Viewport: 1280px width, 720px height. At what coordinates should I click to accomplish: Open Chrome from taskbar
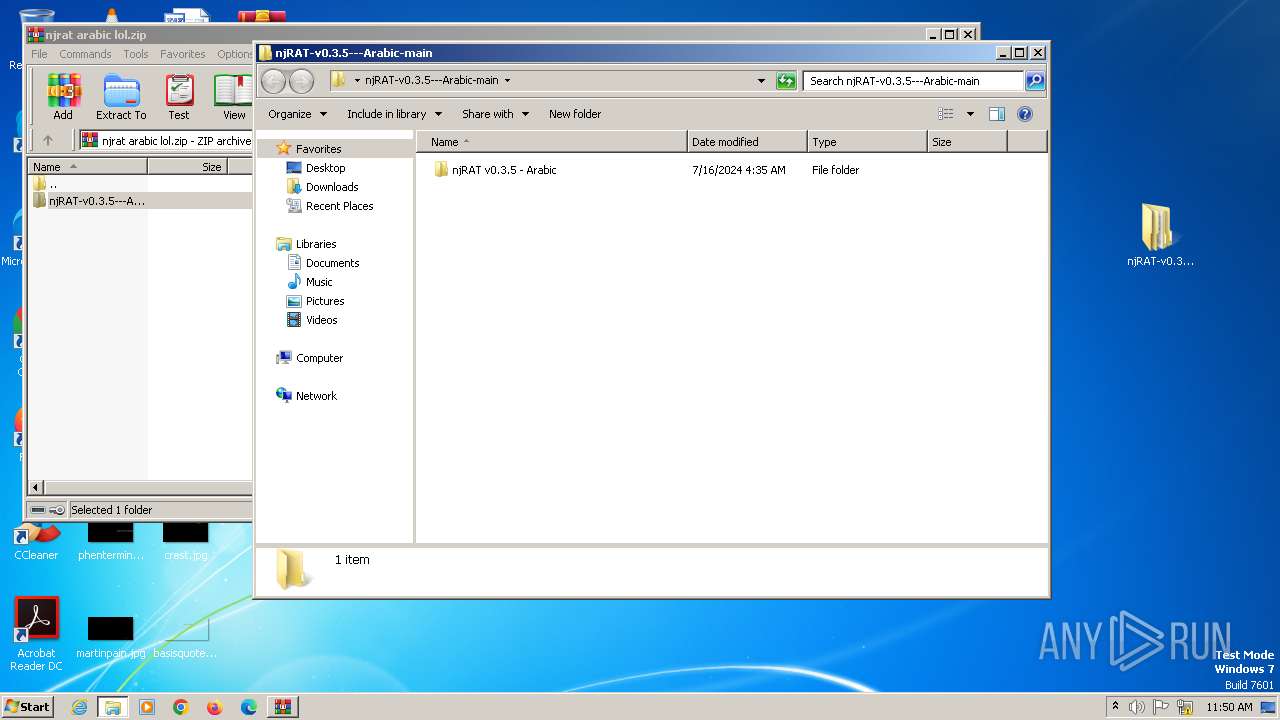point(181,707)
